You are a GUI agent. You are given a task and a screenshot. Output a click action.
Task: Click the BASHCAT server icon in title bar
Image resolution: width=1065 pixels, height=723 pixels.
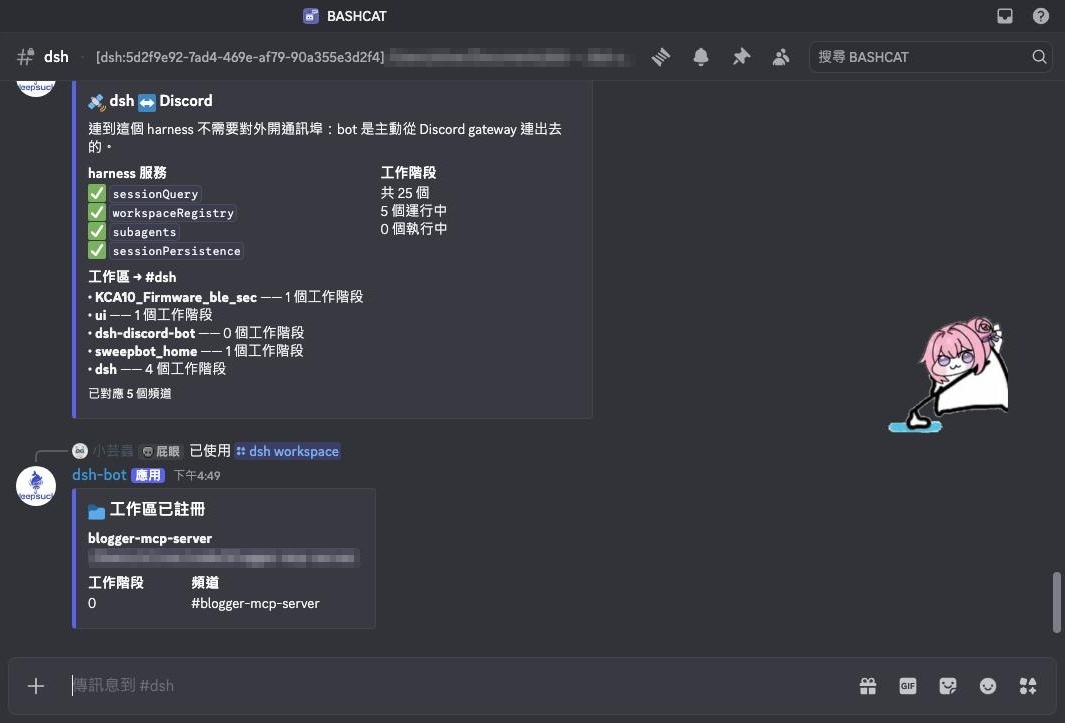coord(311,16)
